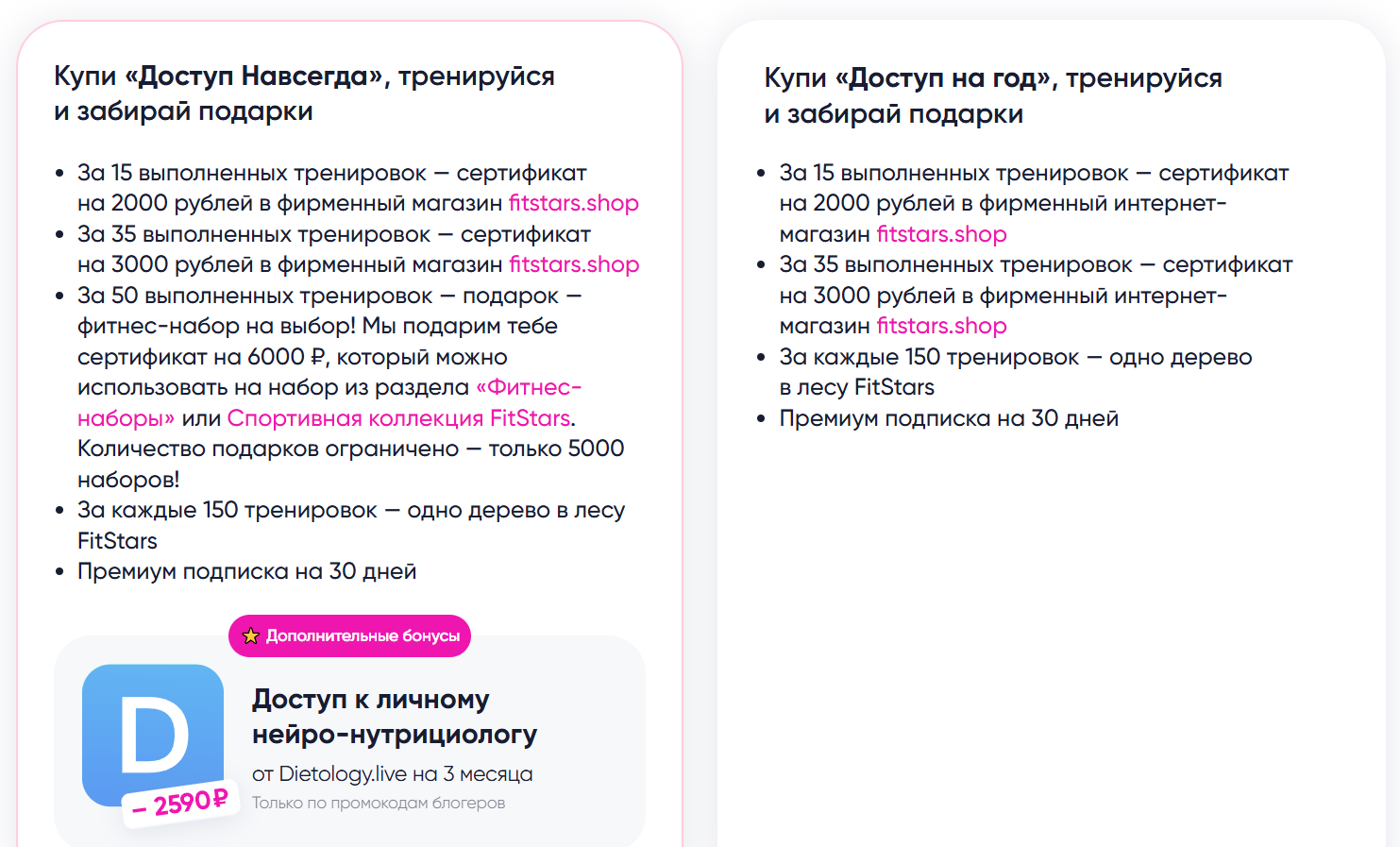Follow the «Фитнес-наборы» link
This screenshot has width=1400, height=847.
(329, 402)
